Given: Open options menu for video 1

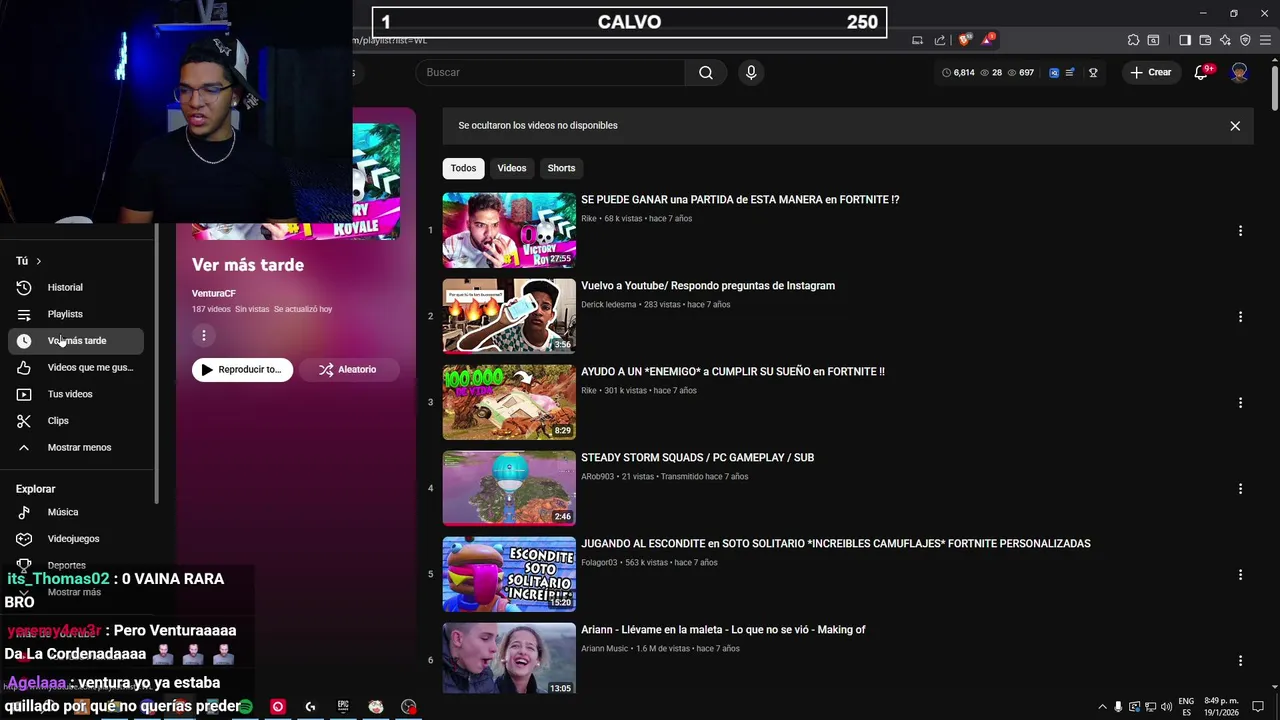Looking at the screenshot, I should click(1240, 230).
